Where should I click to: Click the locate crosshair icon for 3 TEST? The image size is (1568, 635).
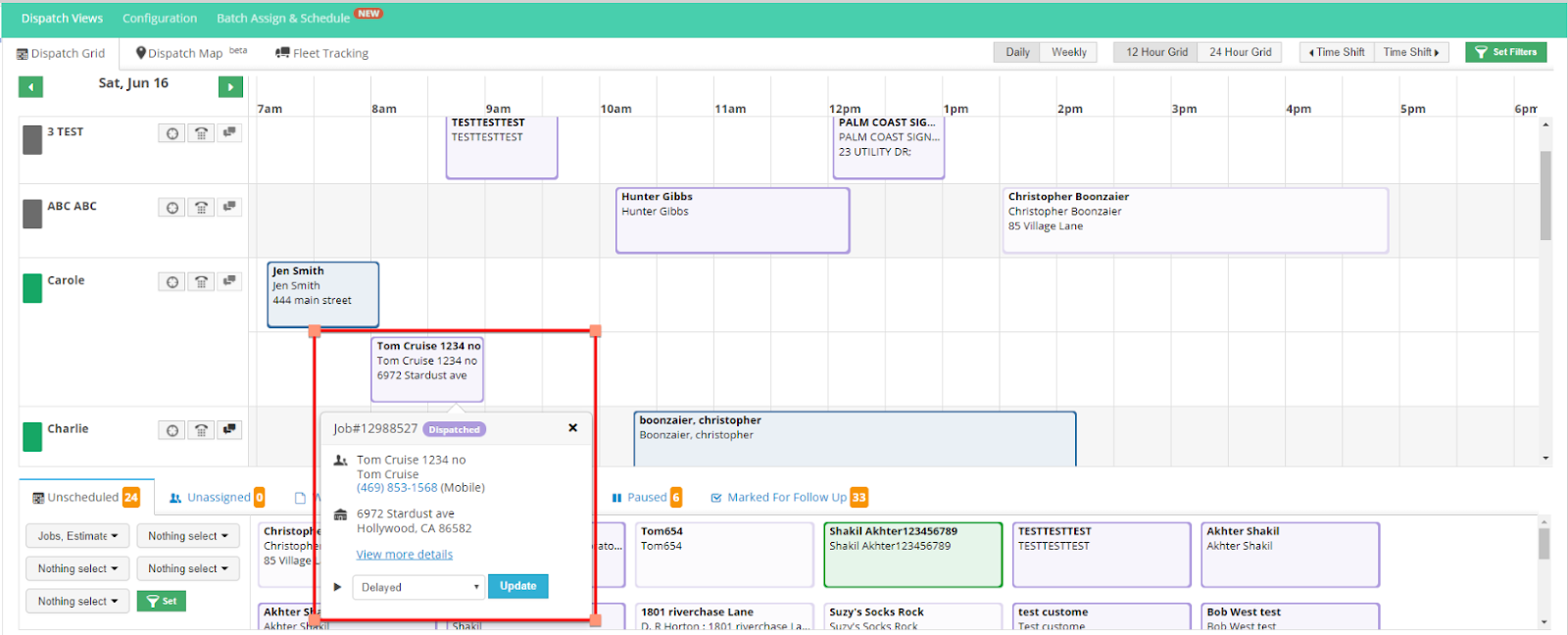(x=172, y=133)
